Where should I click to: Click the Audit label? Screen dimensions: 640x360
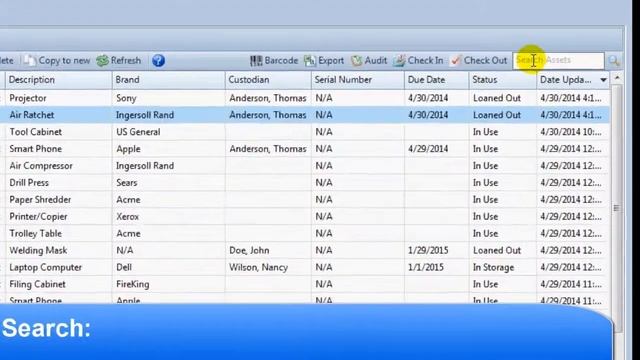[376, 60]
